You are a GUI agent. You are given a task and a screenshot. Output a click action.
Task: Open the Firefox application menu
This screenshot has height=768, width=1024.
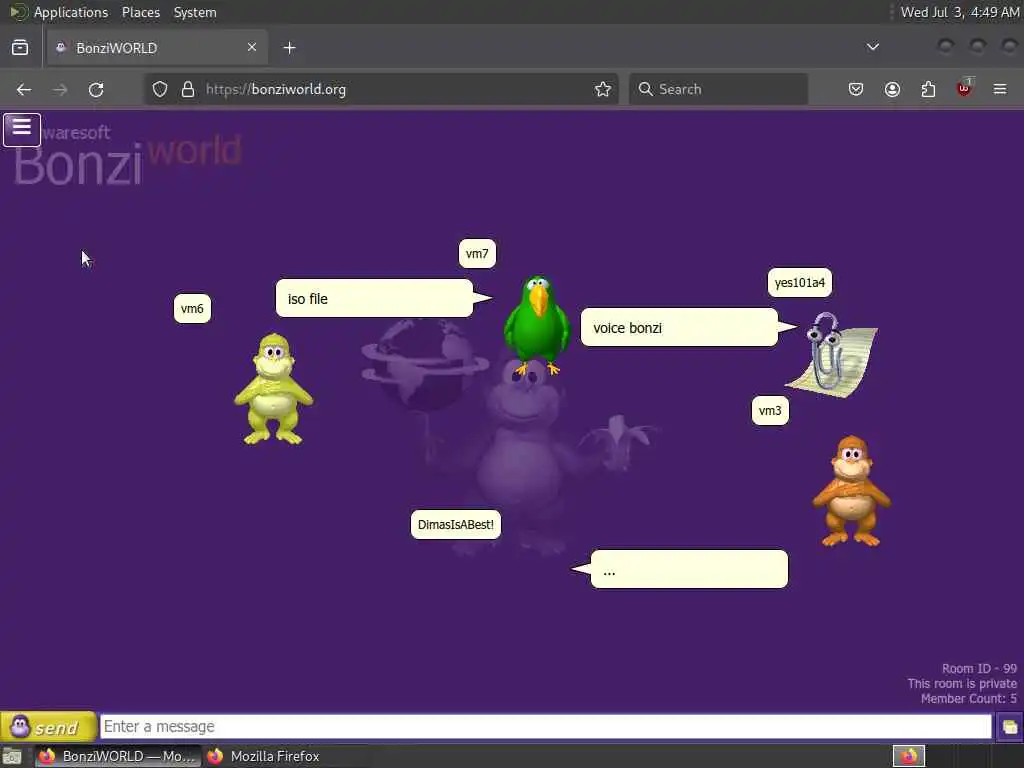click(1000, 89)
